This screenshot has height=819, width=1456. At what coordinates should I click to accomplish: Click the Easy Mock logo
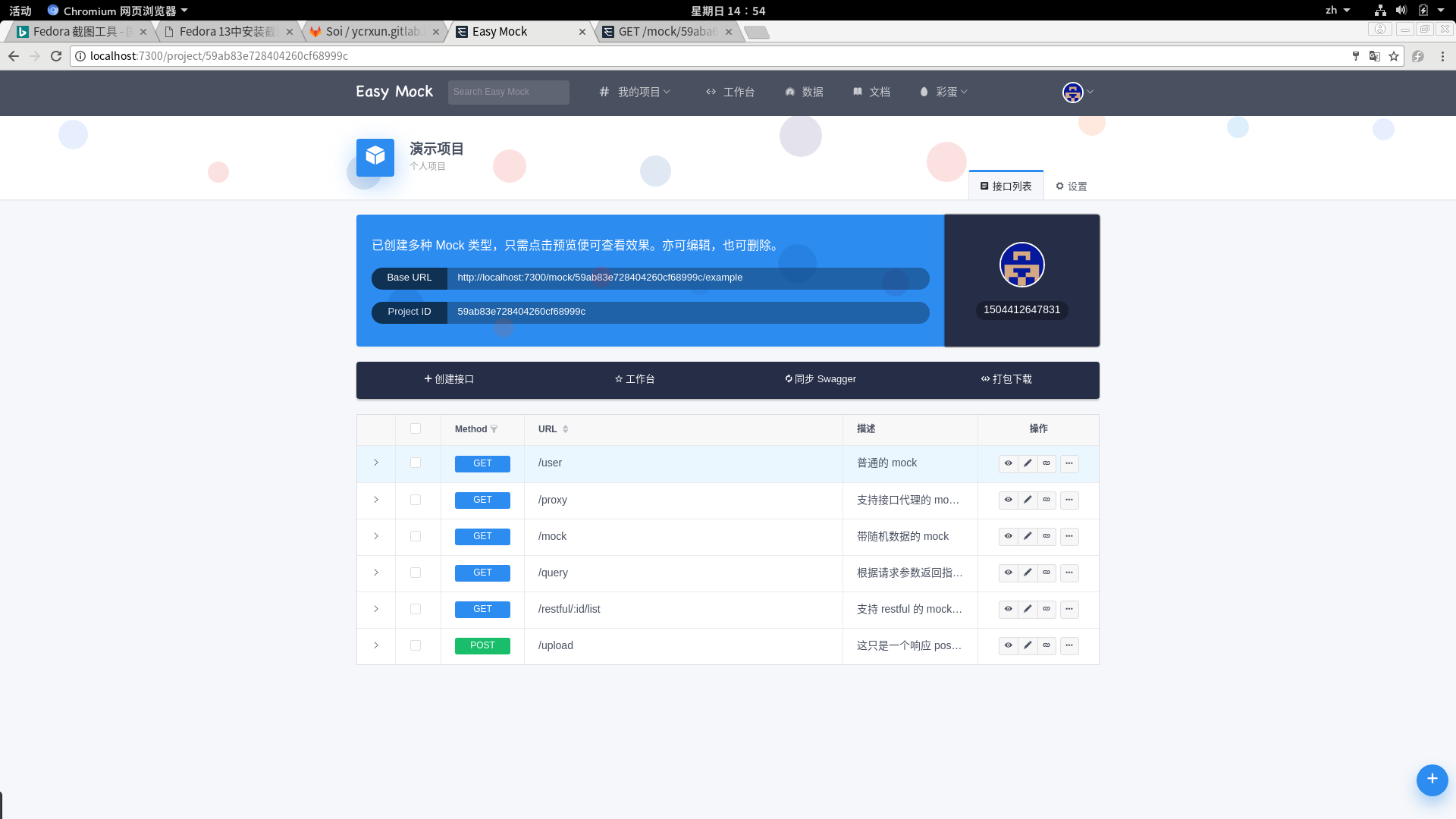pos(394,92)
